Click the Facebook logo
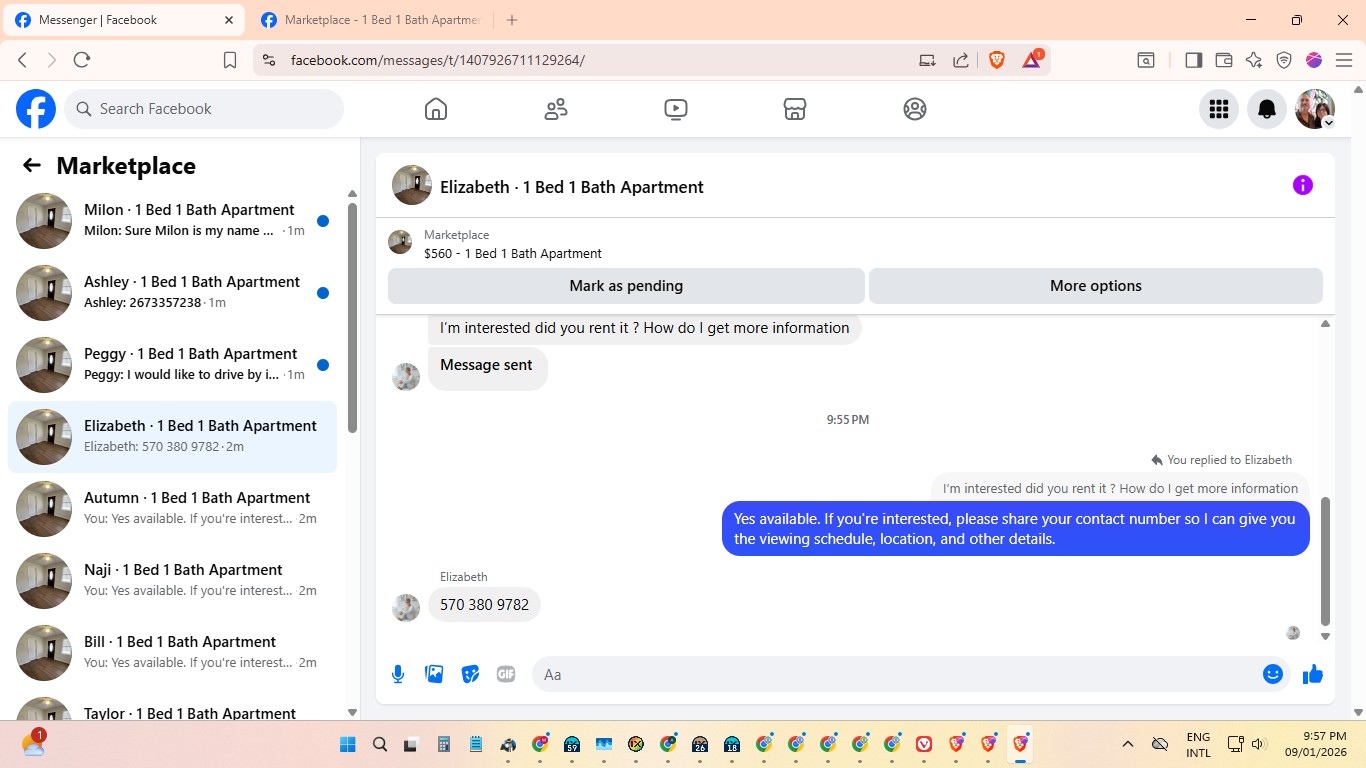The height and width of the screenshot is (768, 1366). pyautogui.click(x=36, y=109)
